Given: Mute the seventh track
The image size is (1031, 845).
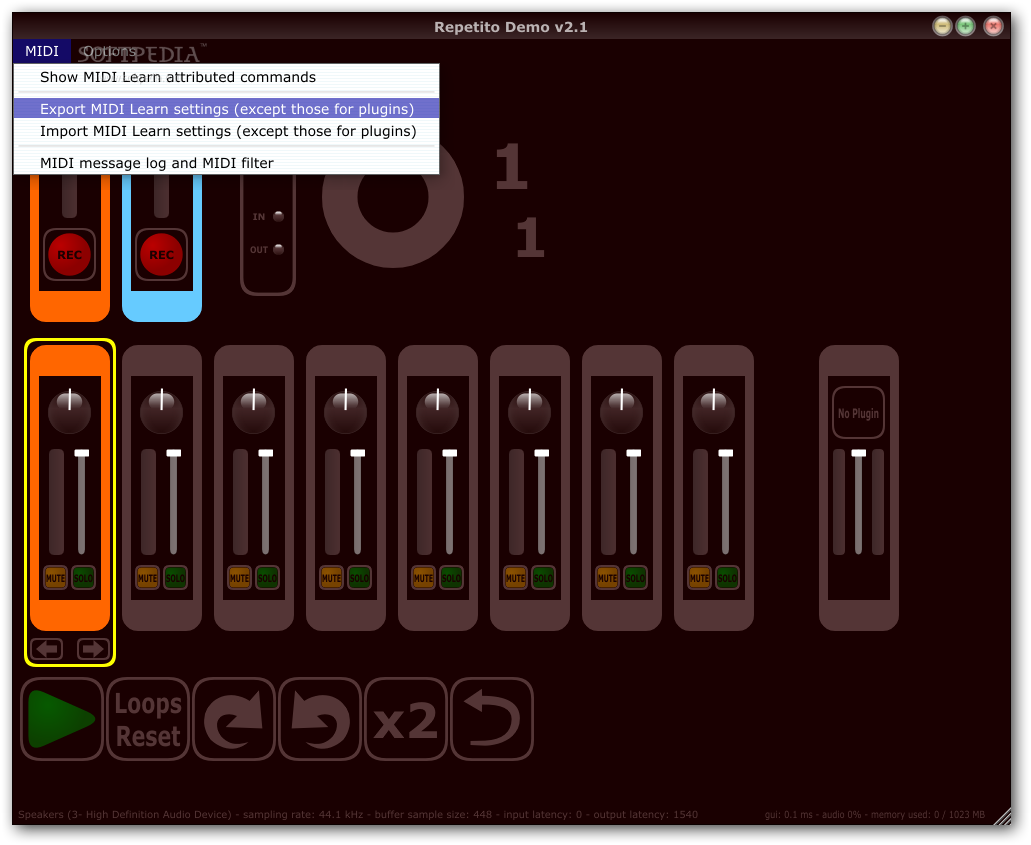Looking at the screenshot, I should pyautogui.click(x=608, y=578).
